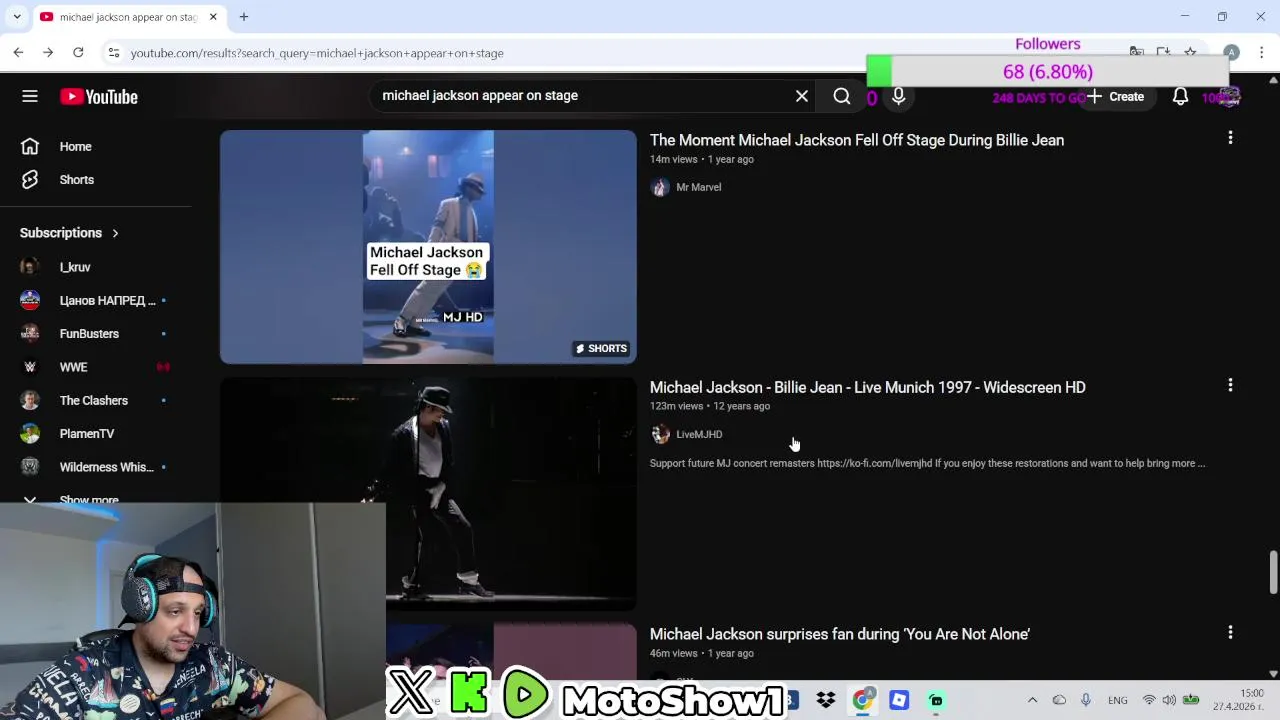The height and width of the screenshot is (720, 1280).
Task: Click the scrollbar up arrow
Action: pos(1273,79)
